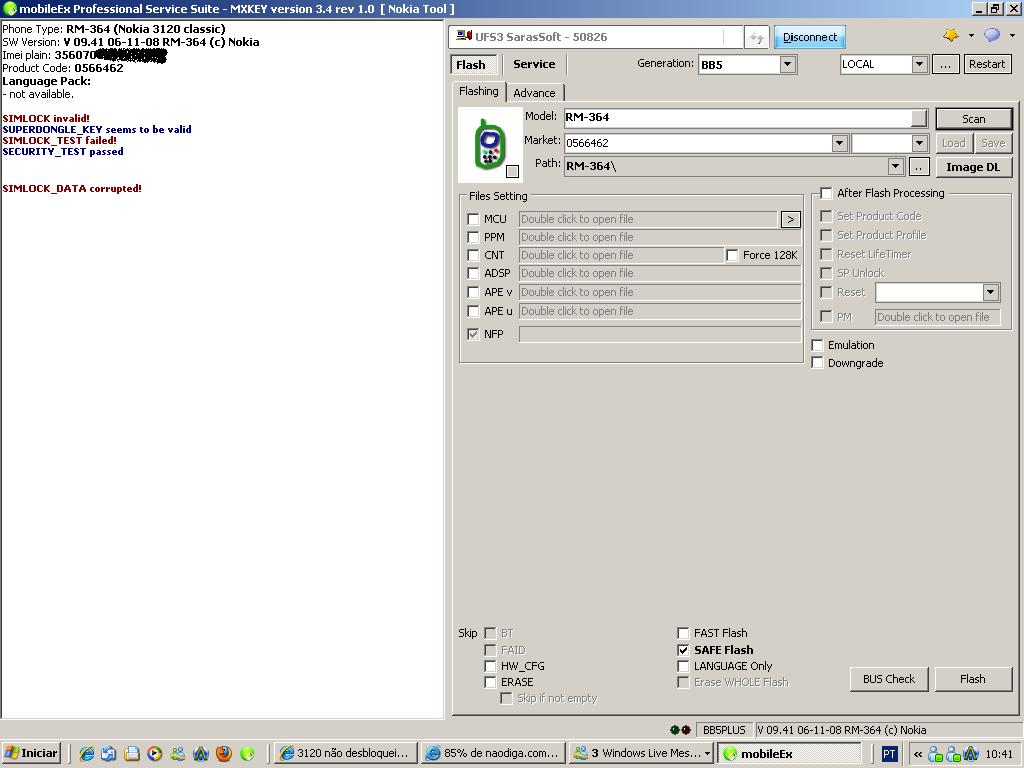Enable the PPM file checkbox
Viewport: 1024px width, 768px height.
pyautogui.click(x=473, y=237)
